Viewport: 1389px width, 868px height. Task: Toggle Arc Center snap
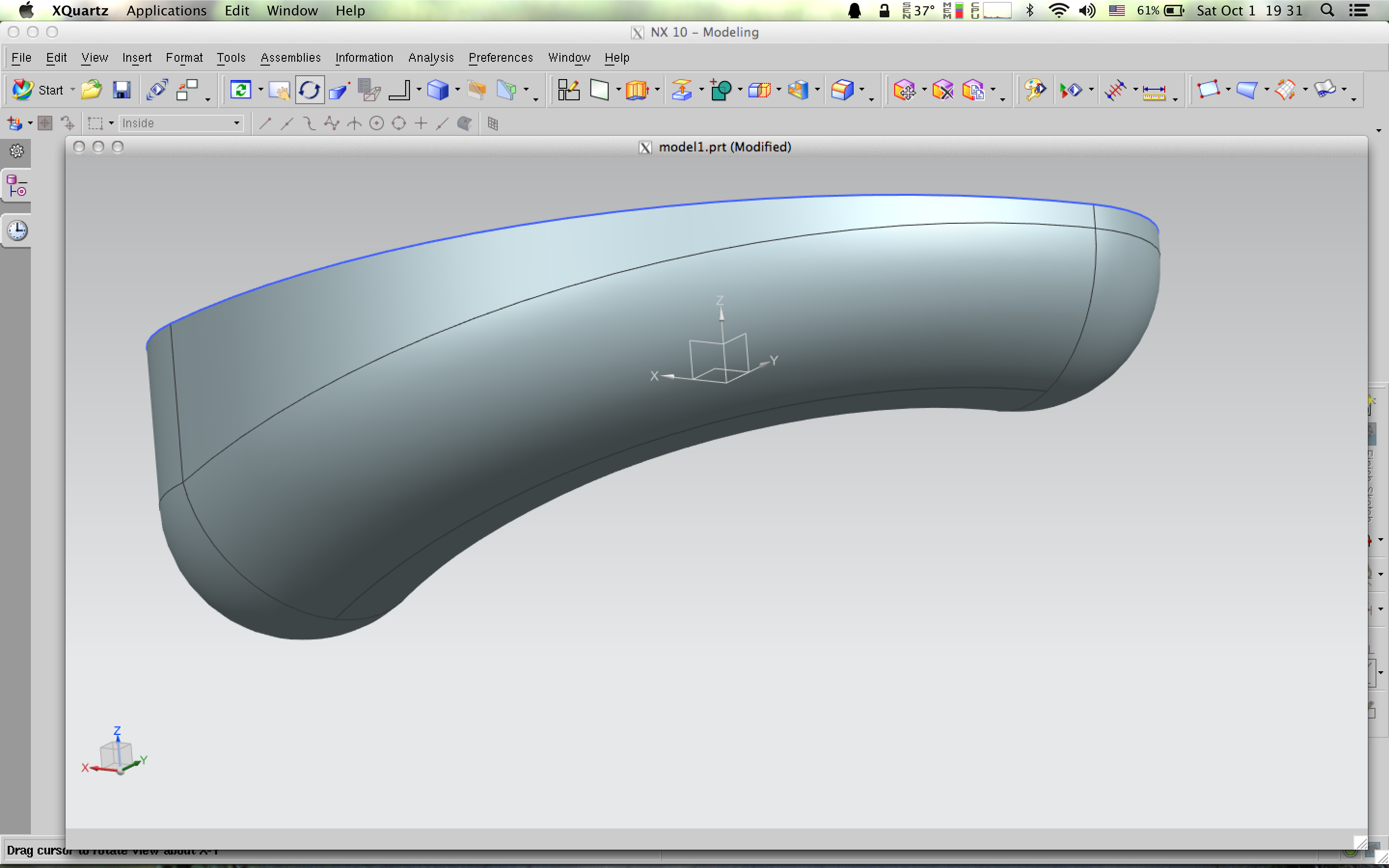pyautogui.click(x=377, y=123)
